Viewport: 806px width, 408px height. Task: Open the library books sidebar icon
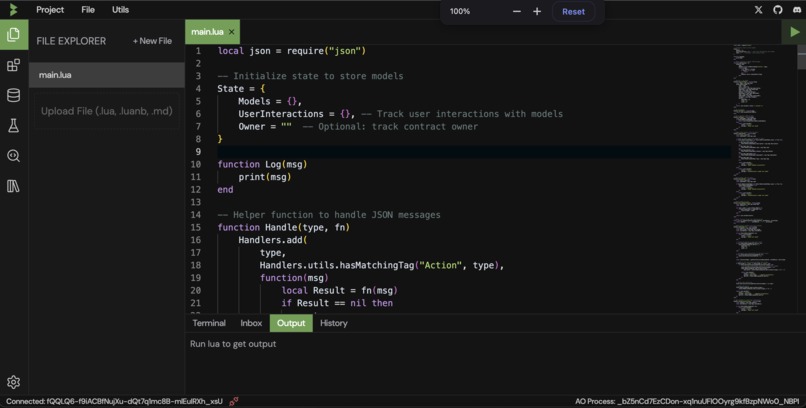click(x=13, y=186)
